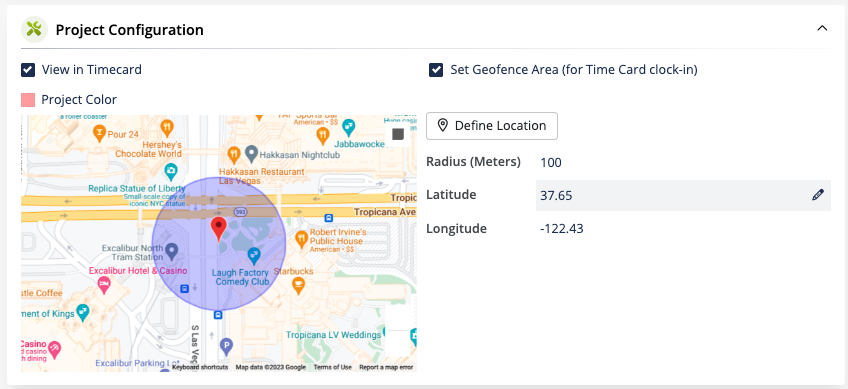Click the red location pin on map
This screenshot has width=848, height=389.
point(218,229)
